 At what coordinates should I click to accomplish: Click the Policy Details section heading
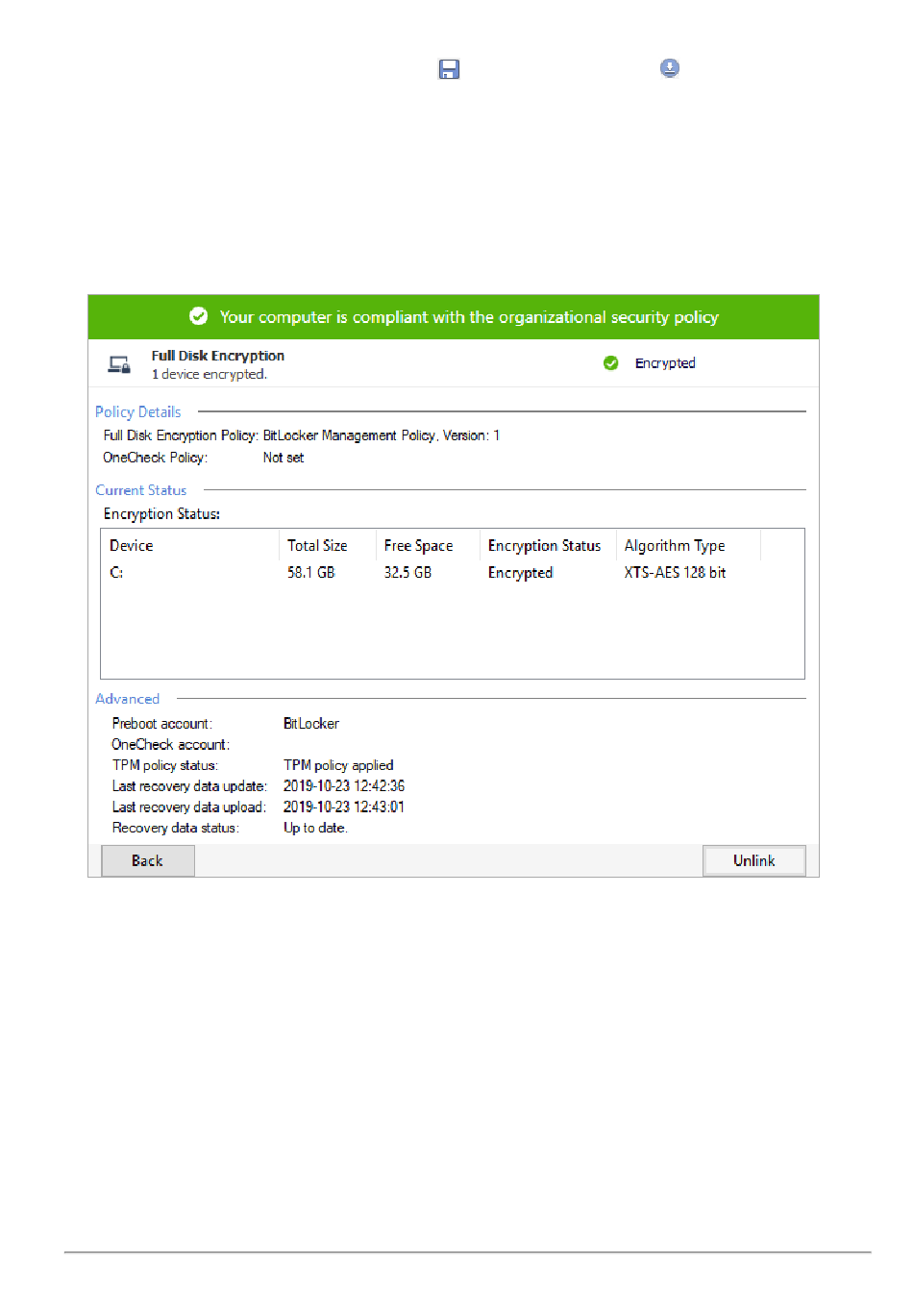(x=138, y=411)
